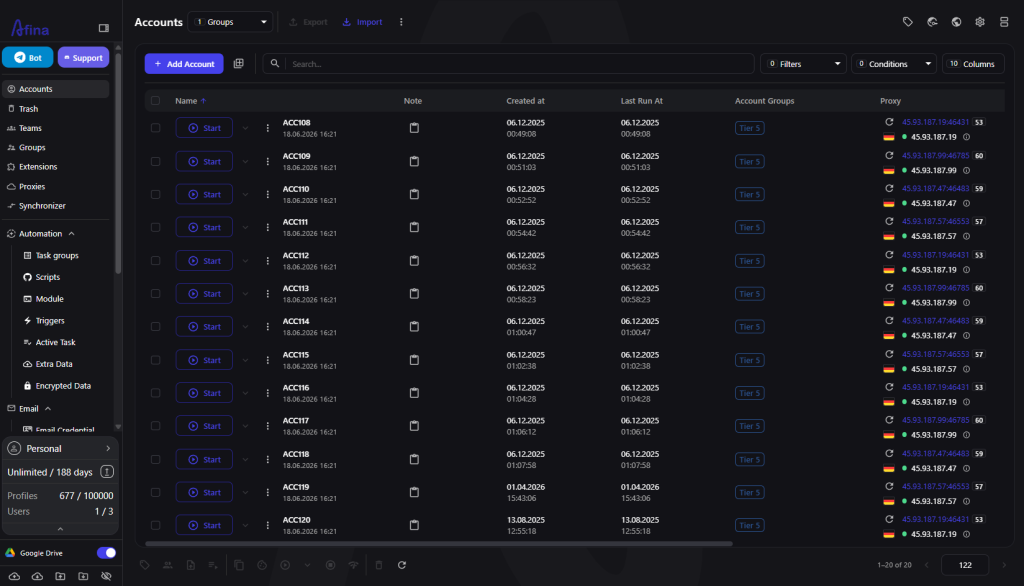Click the Support button

(84, 57)
